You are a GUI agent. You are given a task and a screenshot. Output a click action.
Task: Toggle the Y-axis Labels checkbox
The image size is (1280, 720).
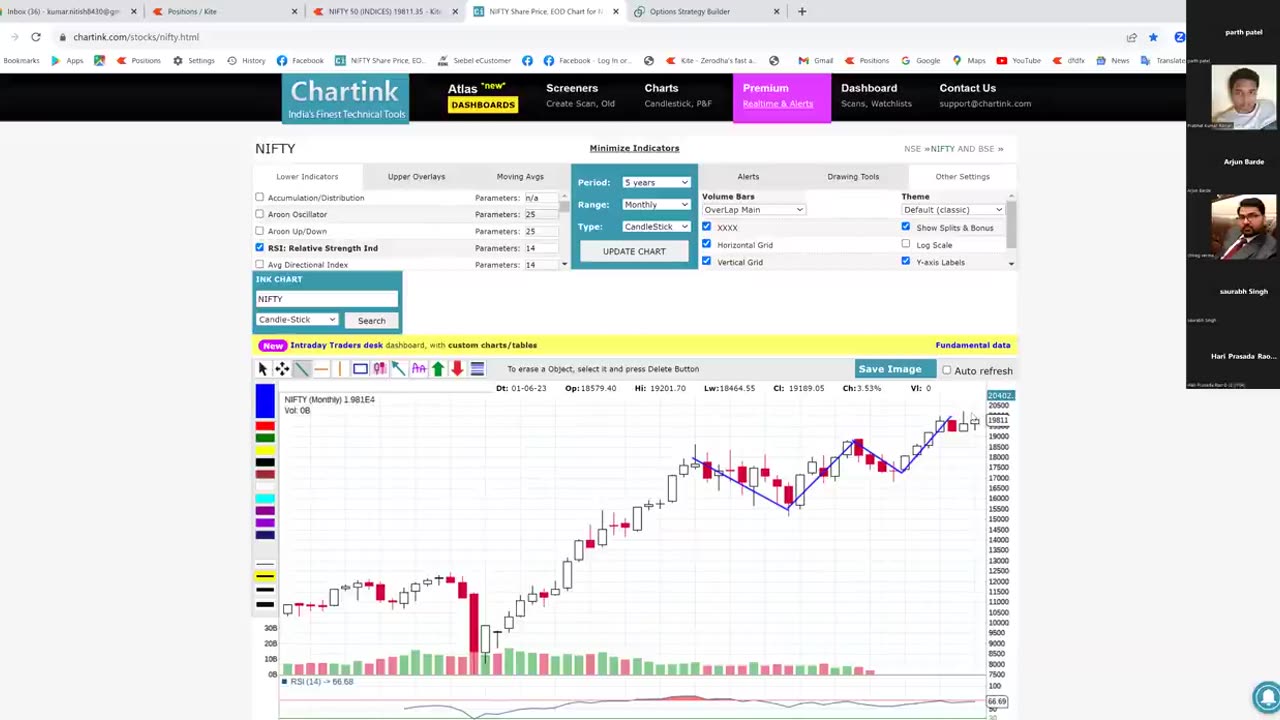(x=906, y=261)
